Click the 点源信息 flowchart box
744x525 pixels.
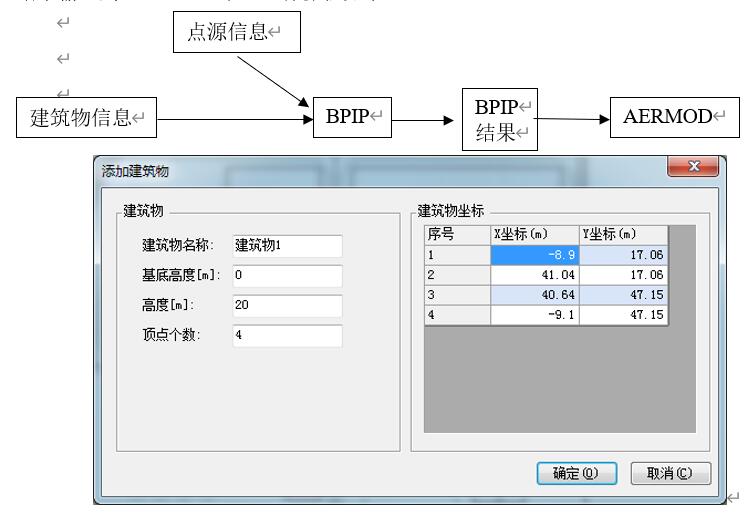236,33
